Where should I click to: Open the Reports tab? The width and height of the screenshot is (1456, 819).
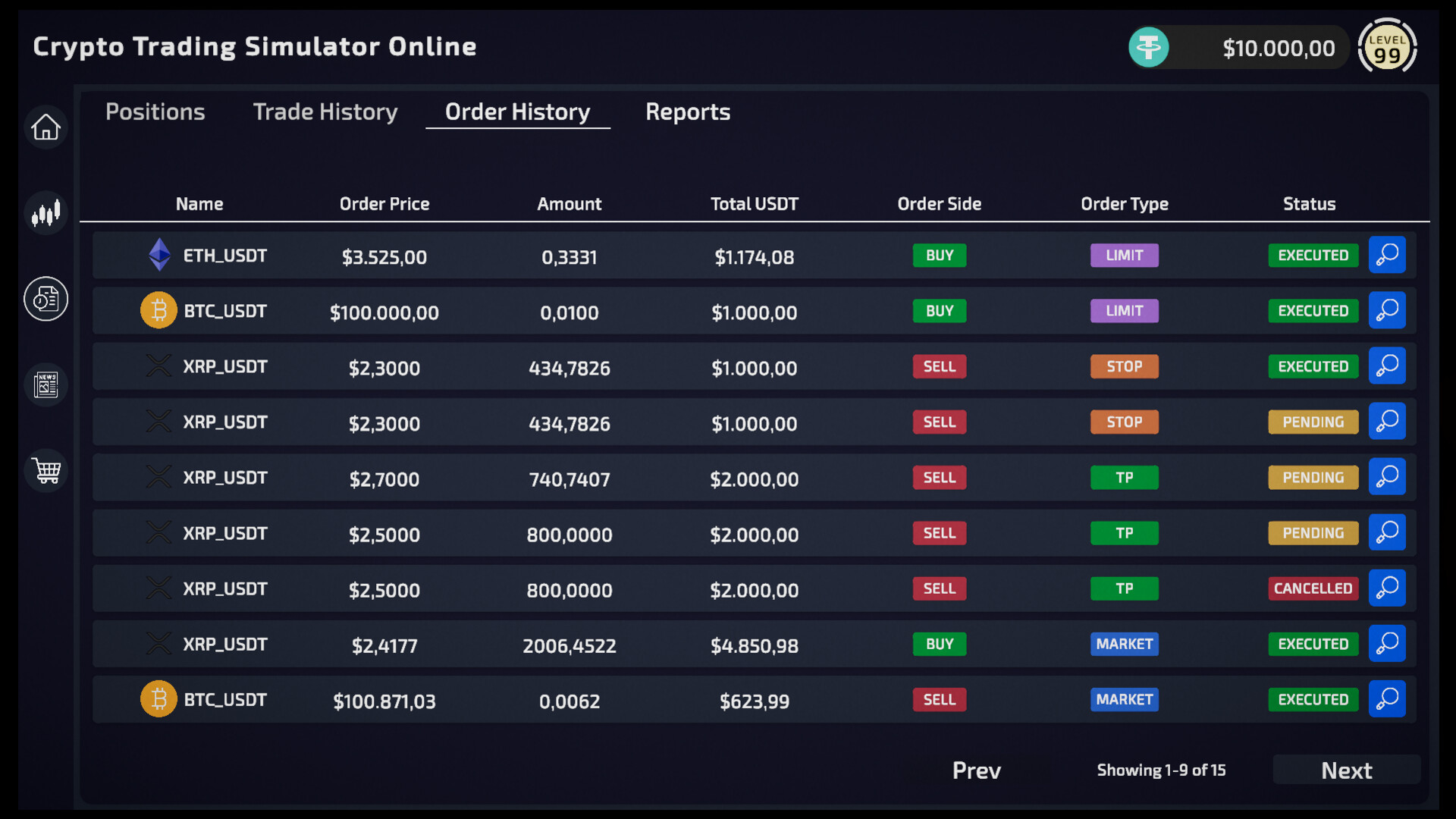click(687, 111)
